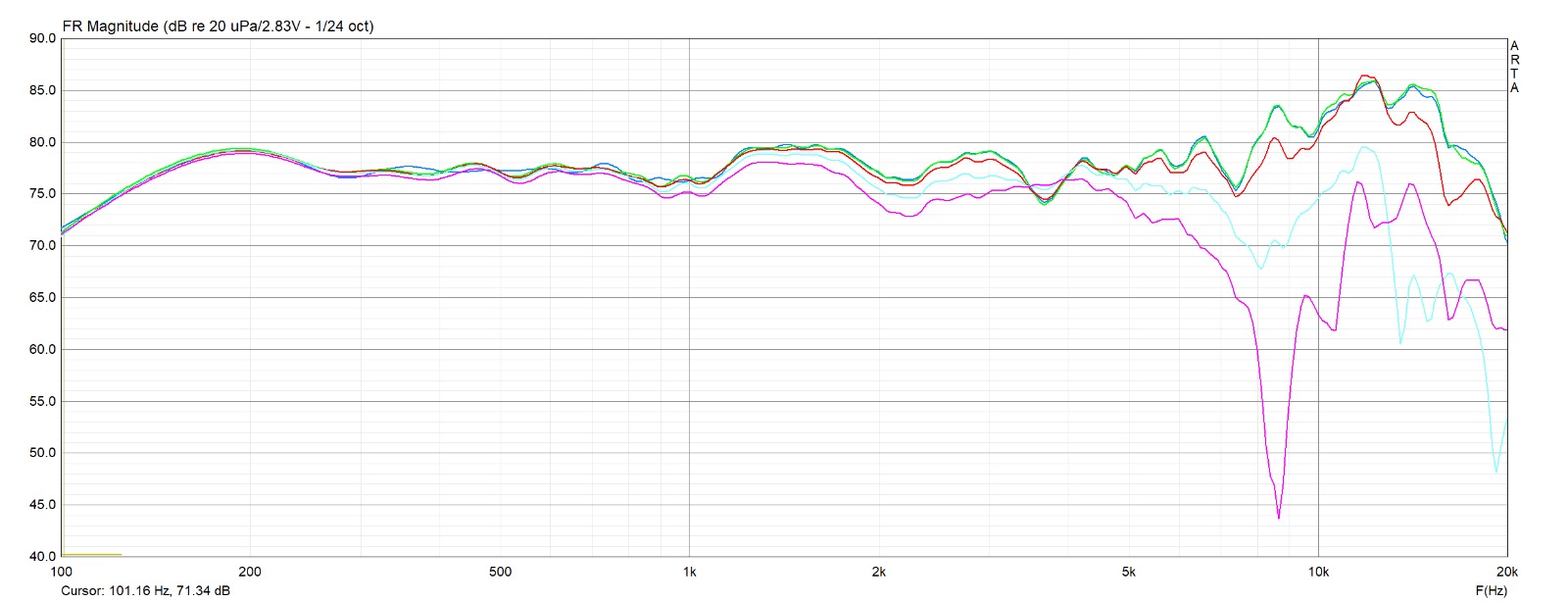Click the 2k frequency axis label

(x=878, y=572)
